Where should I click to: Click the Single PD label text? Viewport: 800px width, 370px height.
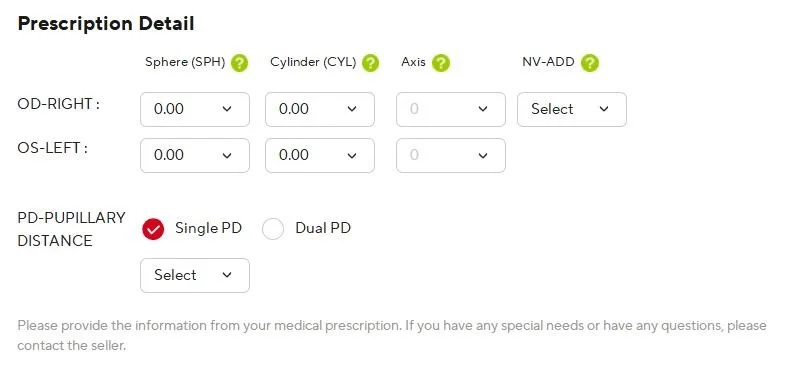208,228
